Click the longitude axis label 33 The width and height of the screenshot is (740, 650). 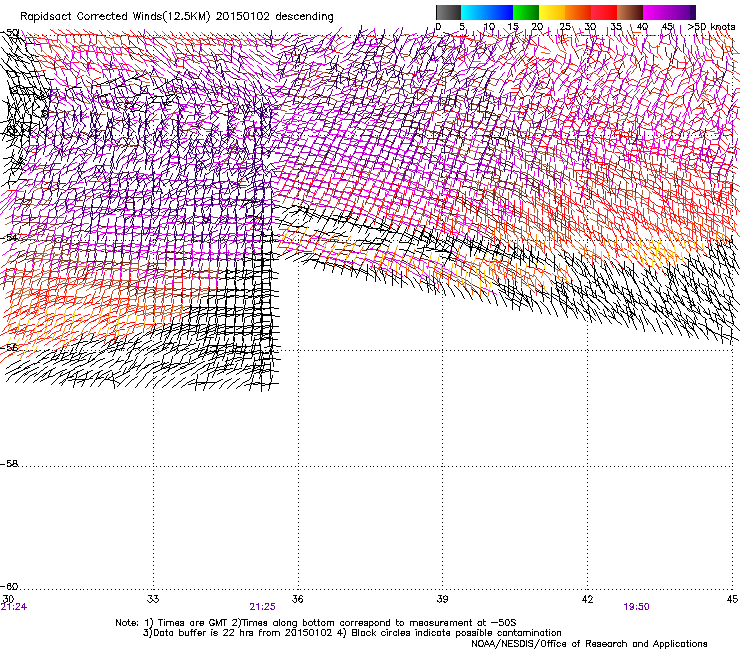[153, 599]
